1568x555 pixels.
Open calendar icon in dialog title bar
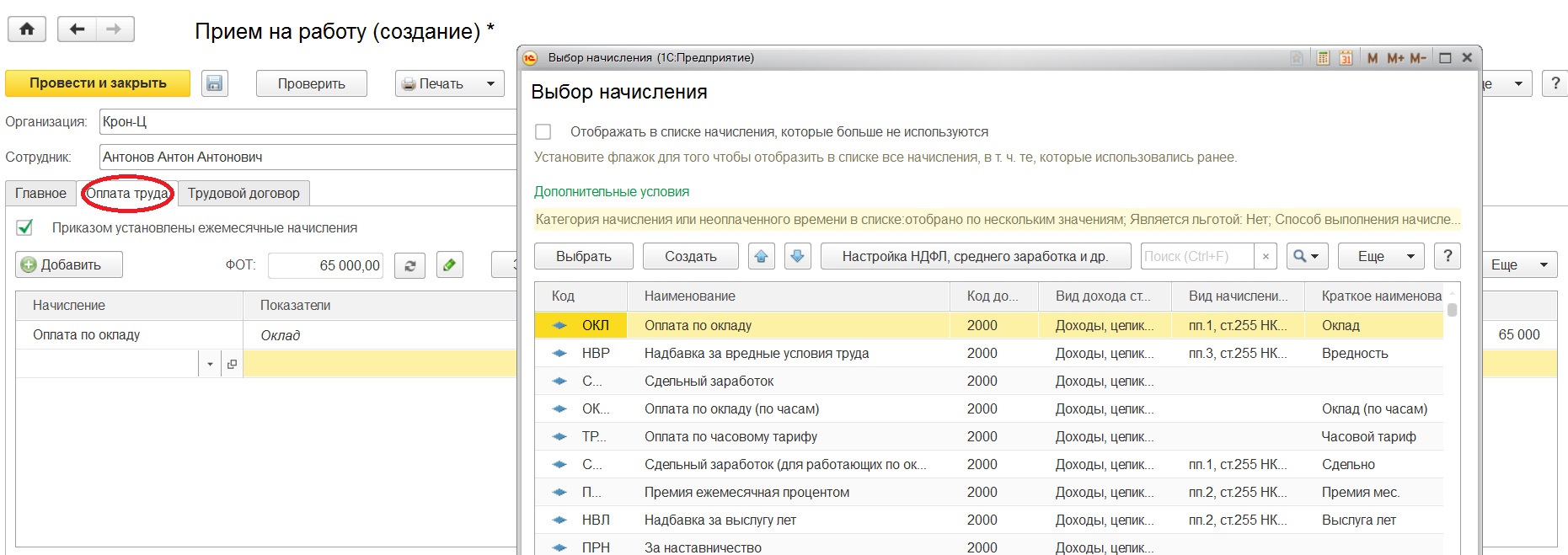(x=1346, y=58)
